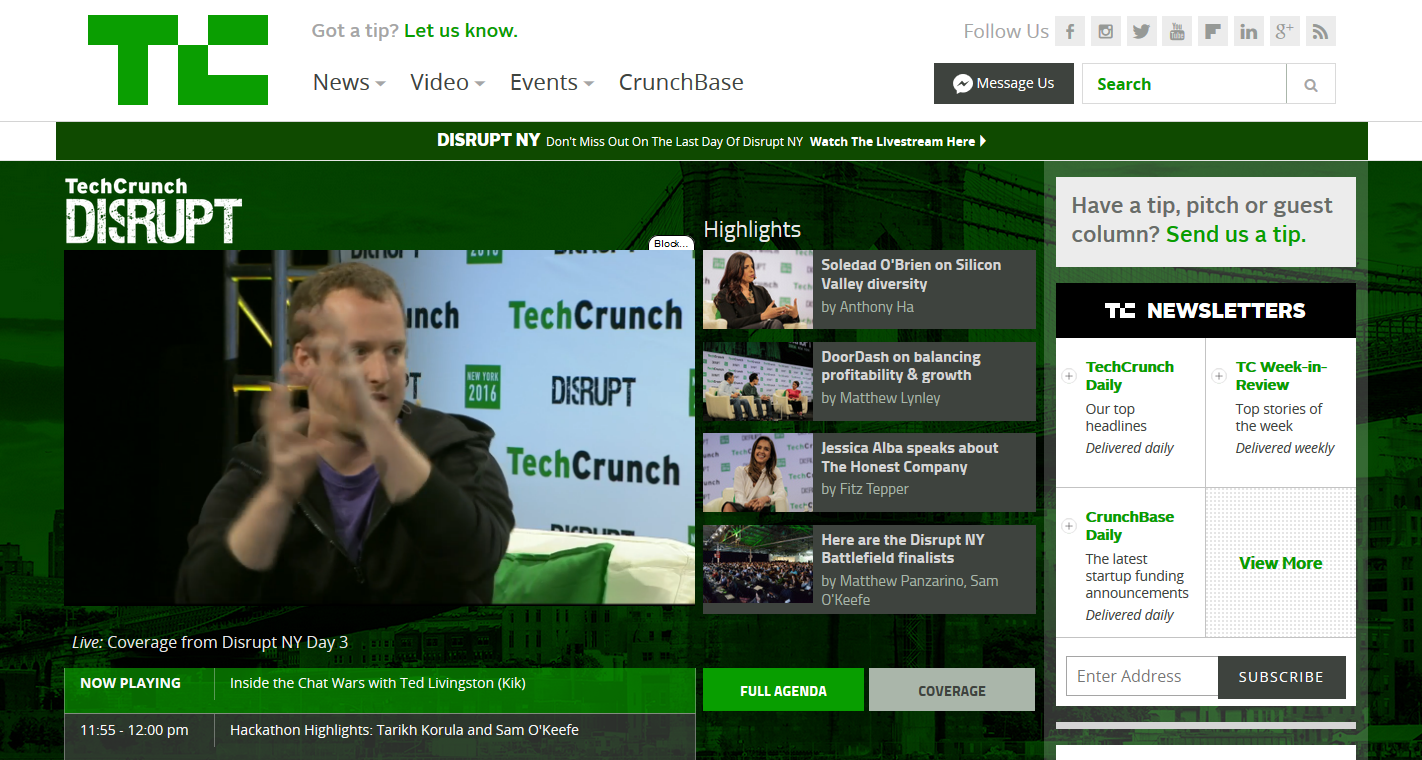
Task: Click the Block... button above video
Action: click(x=671, y=243)
